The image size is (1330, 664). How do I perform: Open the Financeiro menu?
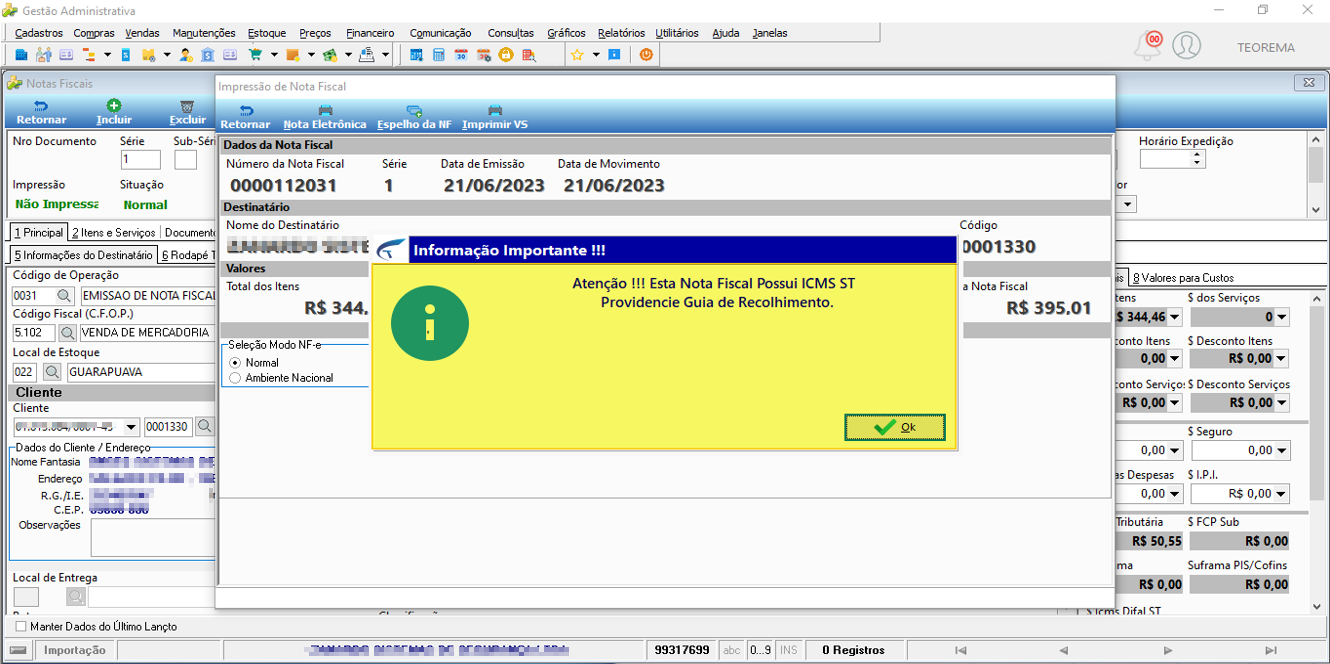370,33
